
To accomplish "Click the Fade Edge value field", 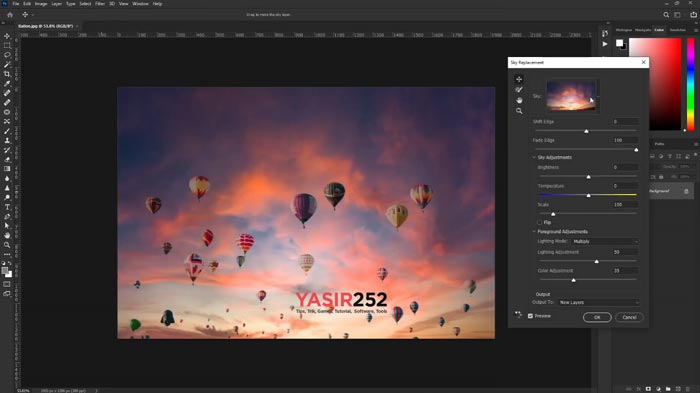I will pos(625,140).
